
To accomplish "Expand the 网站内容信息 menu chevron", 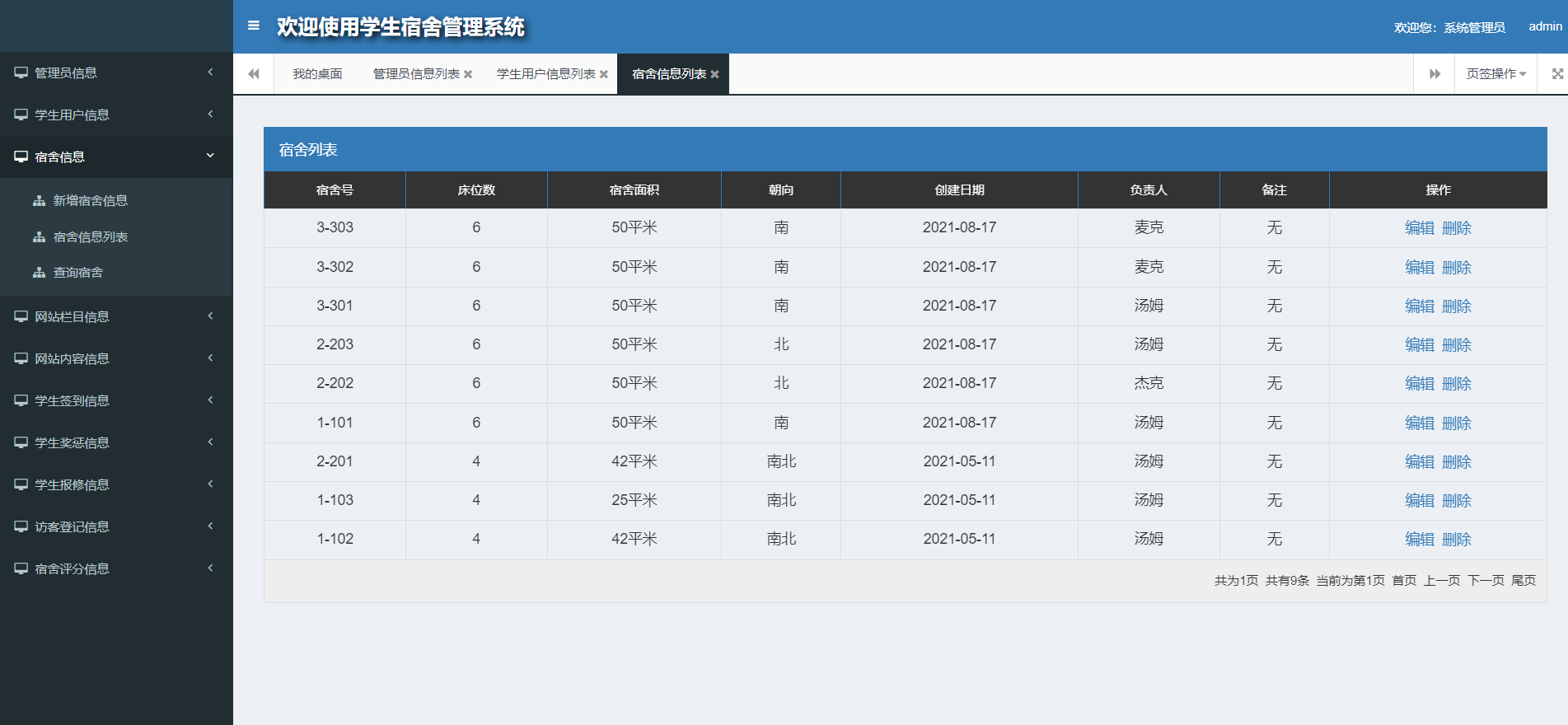I will click(210, 358).
